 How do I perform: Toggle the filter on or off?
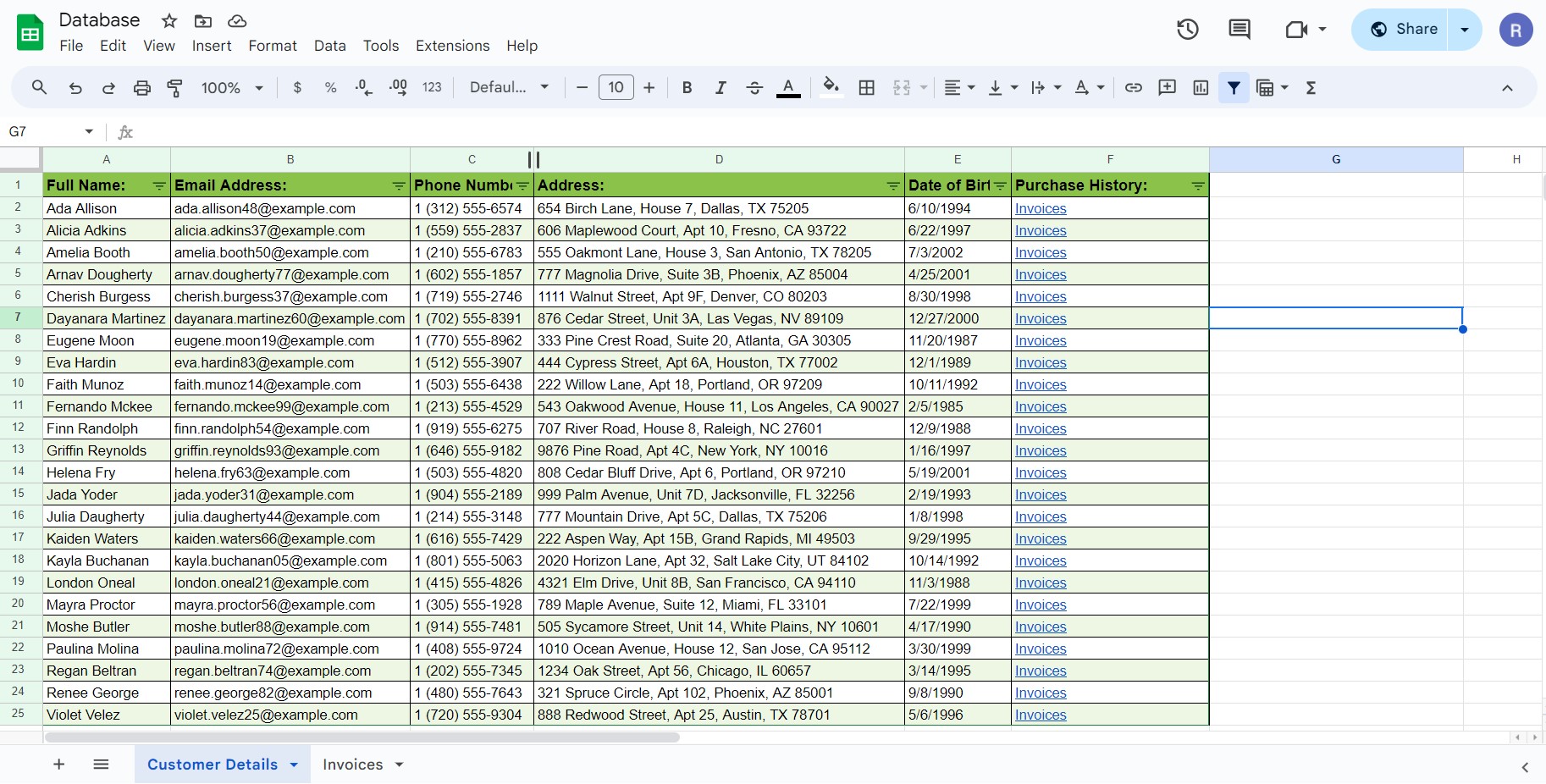[x=1234, y=87]
